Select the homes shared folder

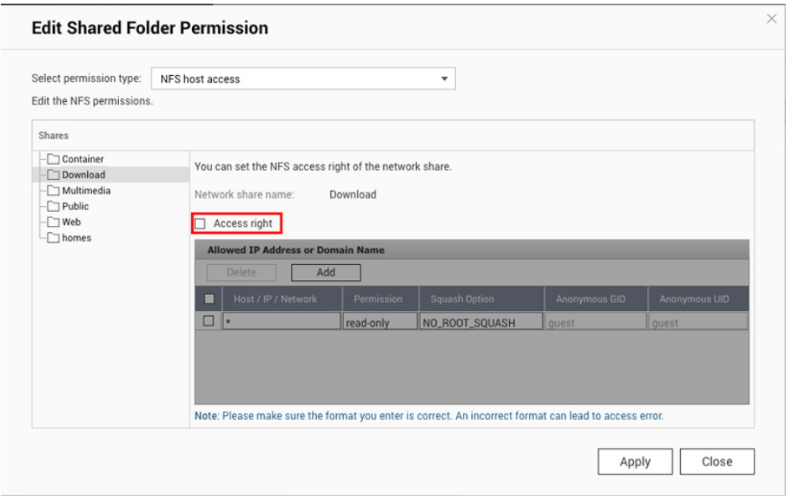76,238
